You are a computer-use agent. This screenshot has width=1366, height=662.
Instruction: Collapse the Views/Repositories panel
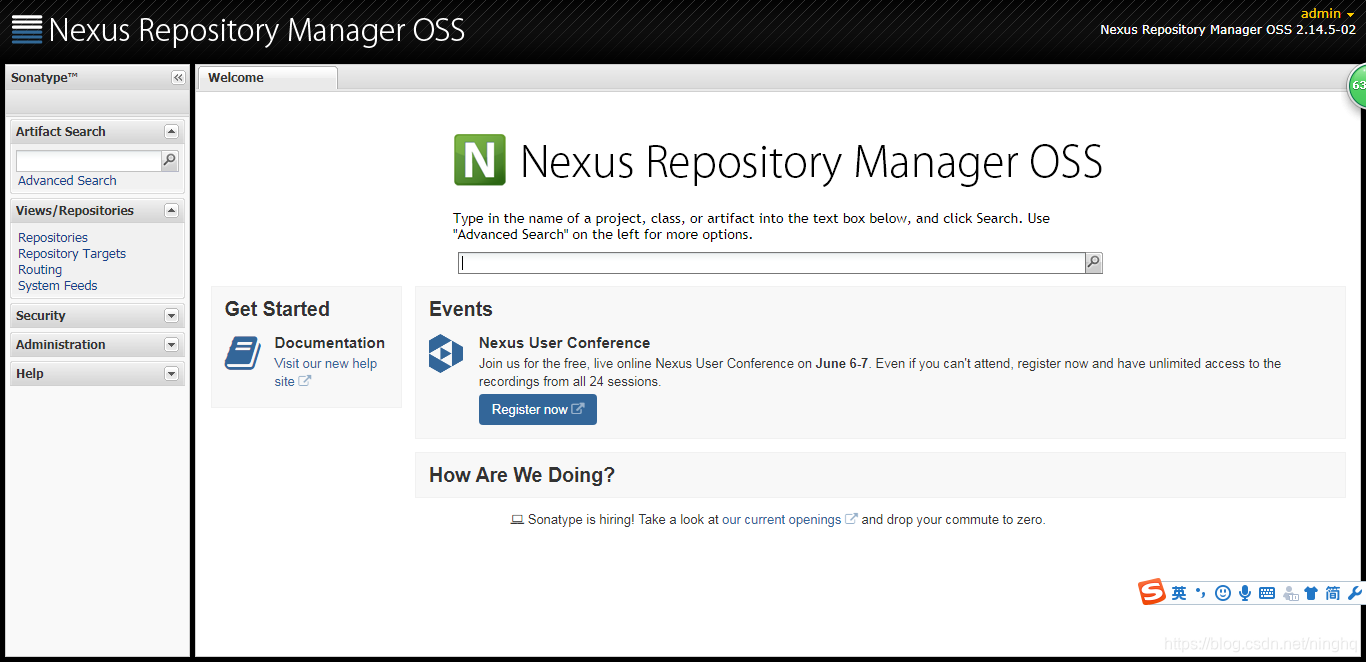[x=171, y=211]
